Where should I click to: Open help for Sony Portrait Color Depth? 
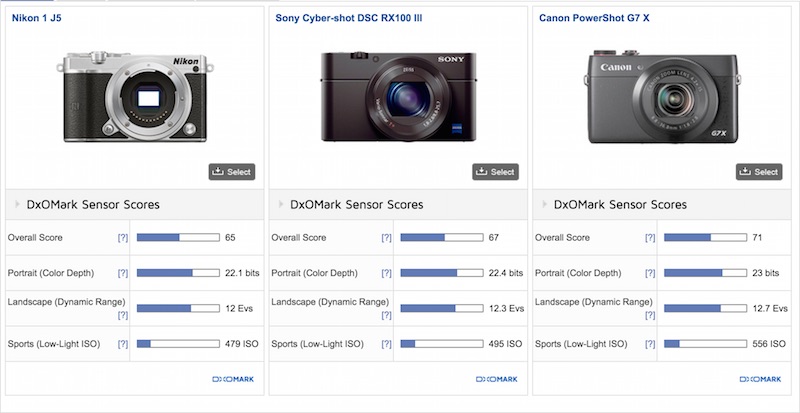pyautogui.click(x=386, y=273)
